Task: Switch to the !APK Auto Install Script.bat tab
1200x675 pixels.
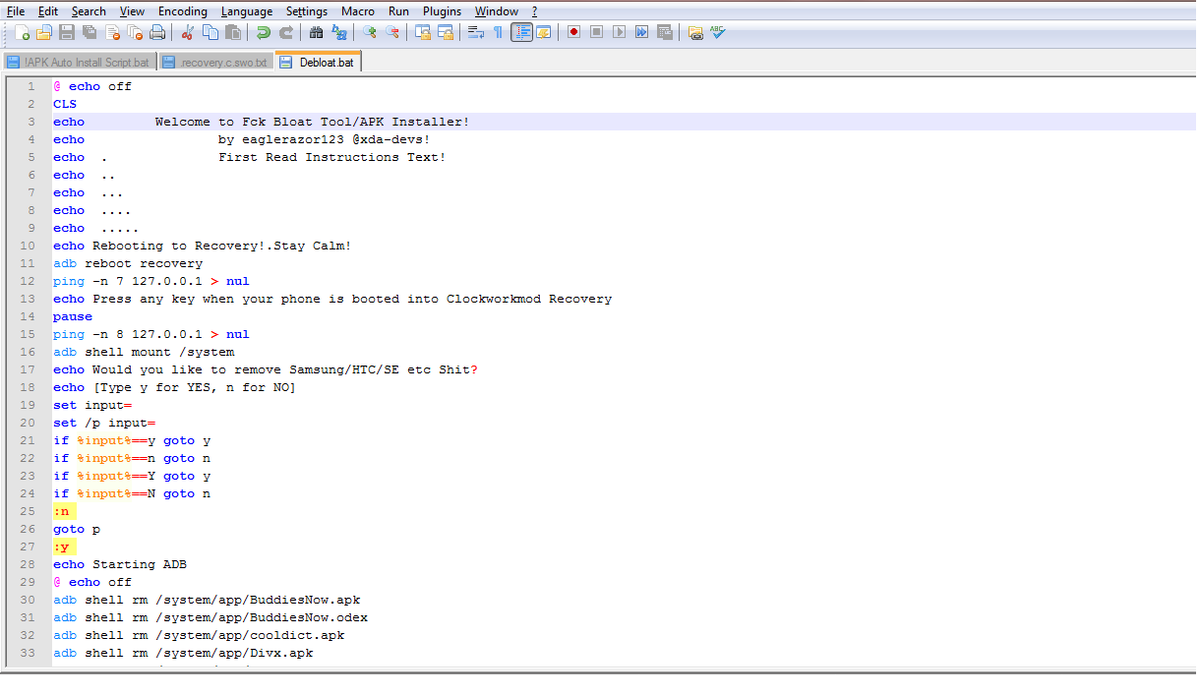Action: point(79,62)
